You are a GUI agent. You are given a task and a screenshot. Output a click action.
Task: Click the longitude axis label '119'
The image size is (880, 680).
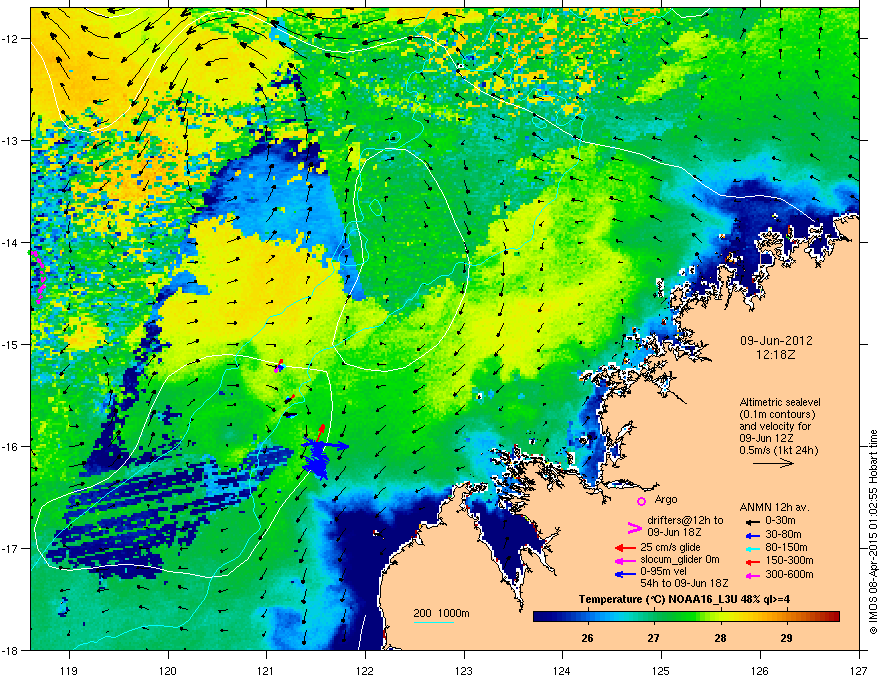coord(69,671)
